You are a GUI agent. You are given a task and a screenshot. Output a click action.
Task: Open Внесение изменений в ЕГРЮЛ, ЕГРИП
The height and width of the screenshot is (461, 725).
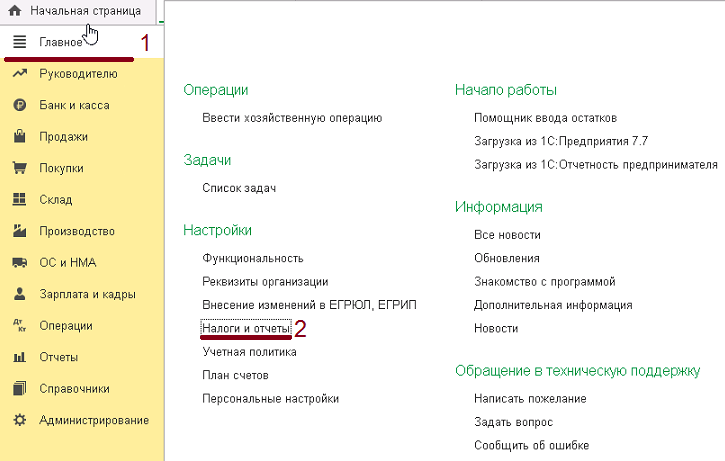coord(309,305)
